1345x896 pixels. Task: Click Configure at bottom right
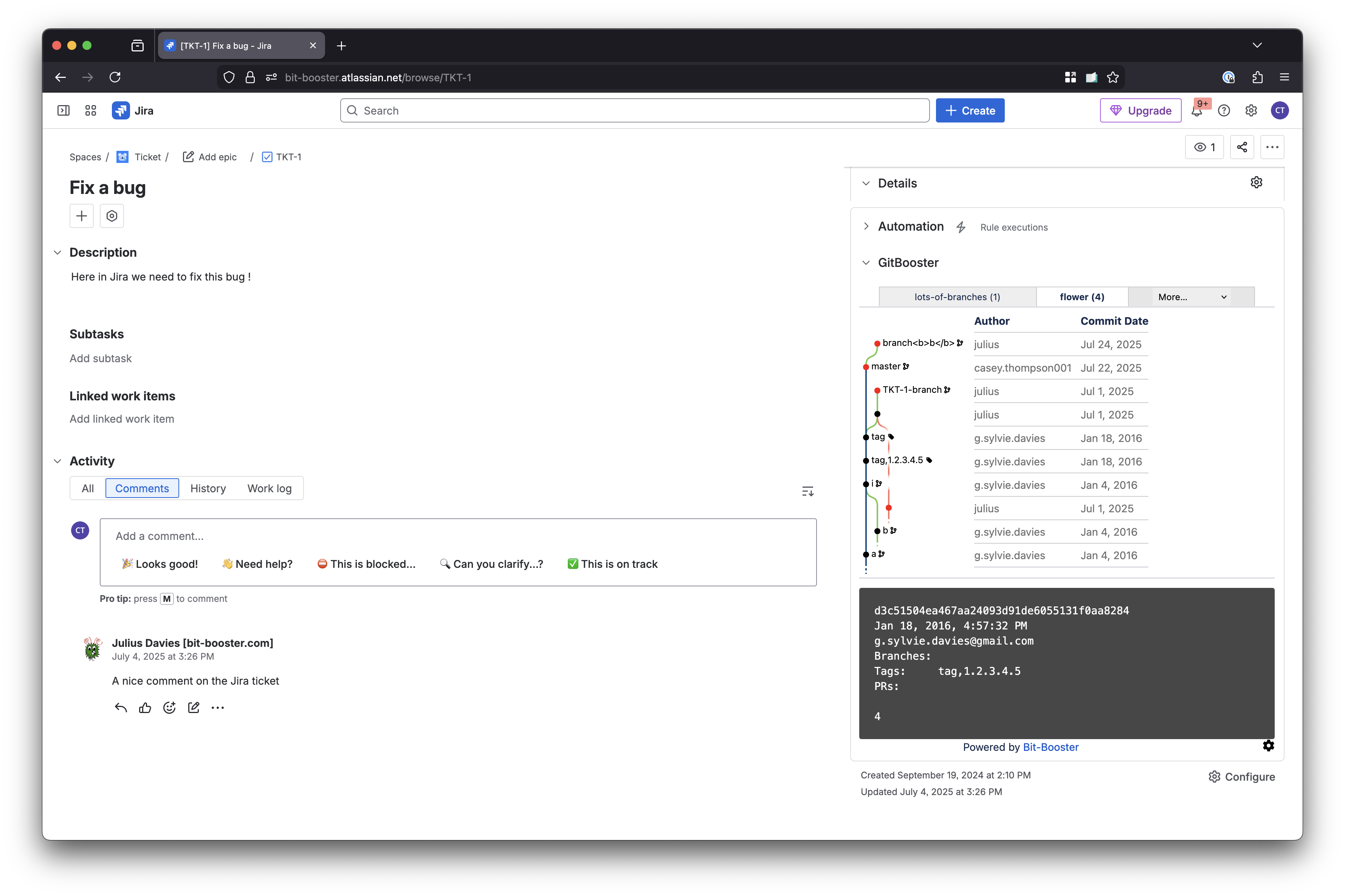click(1241, 777)
